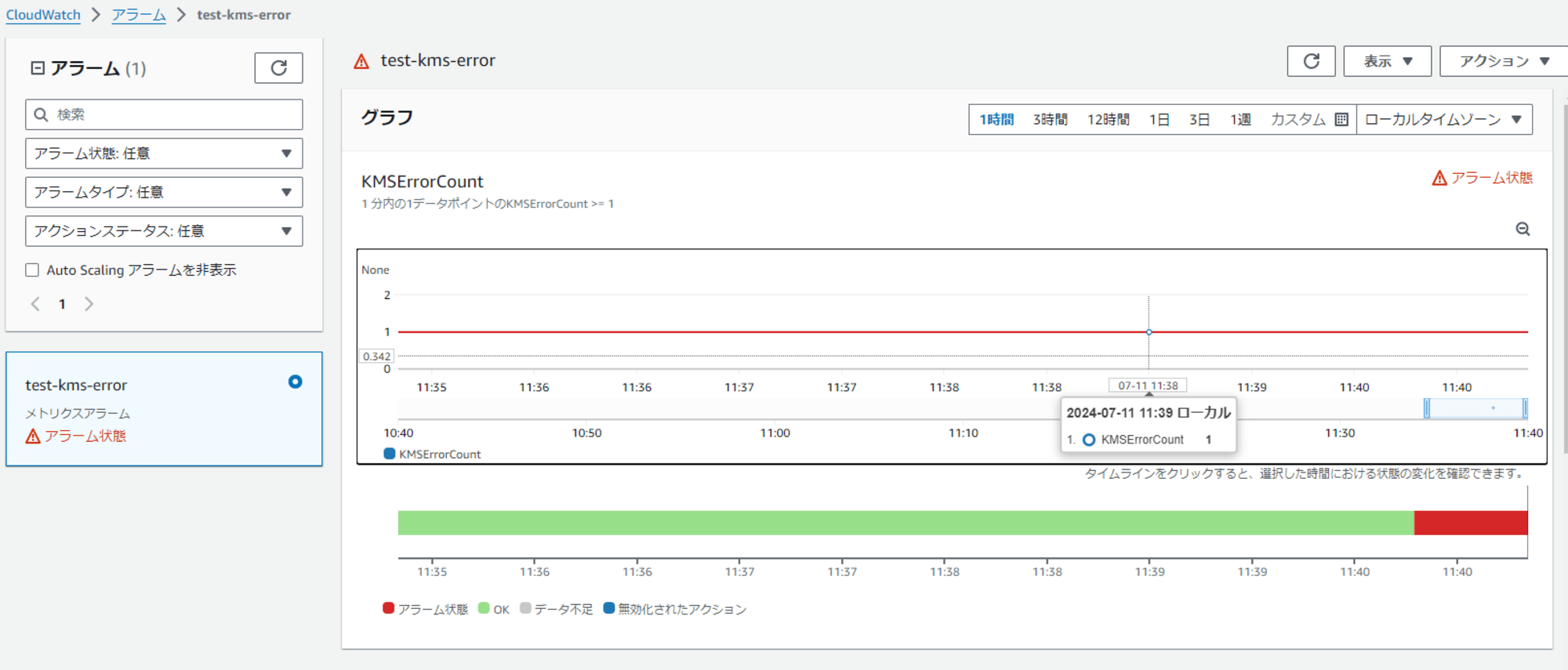1568x670 pixels.
Task: Click the 07-11 11:38 time marker label
Action: (1148, 386)
